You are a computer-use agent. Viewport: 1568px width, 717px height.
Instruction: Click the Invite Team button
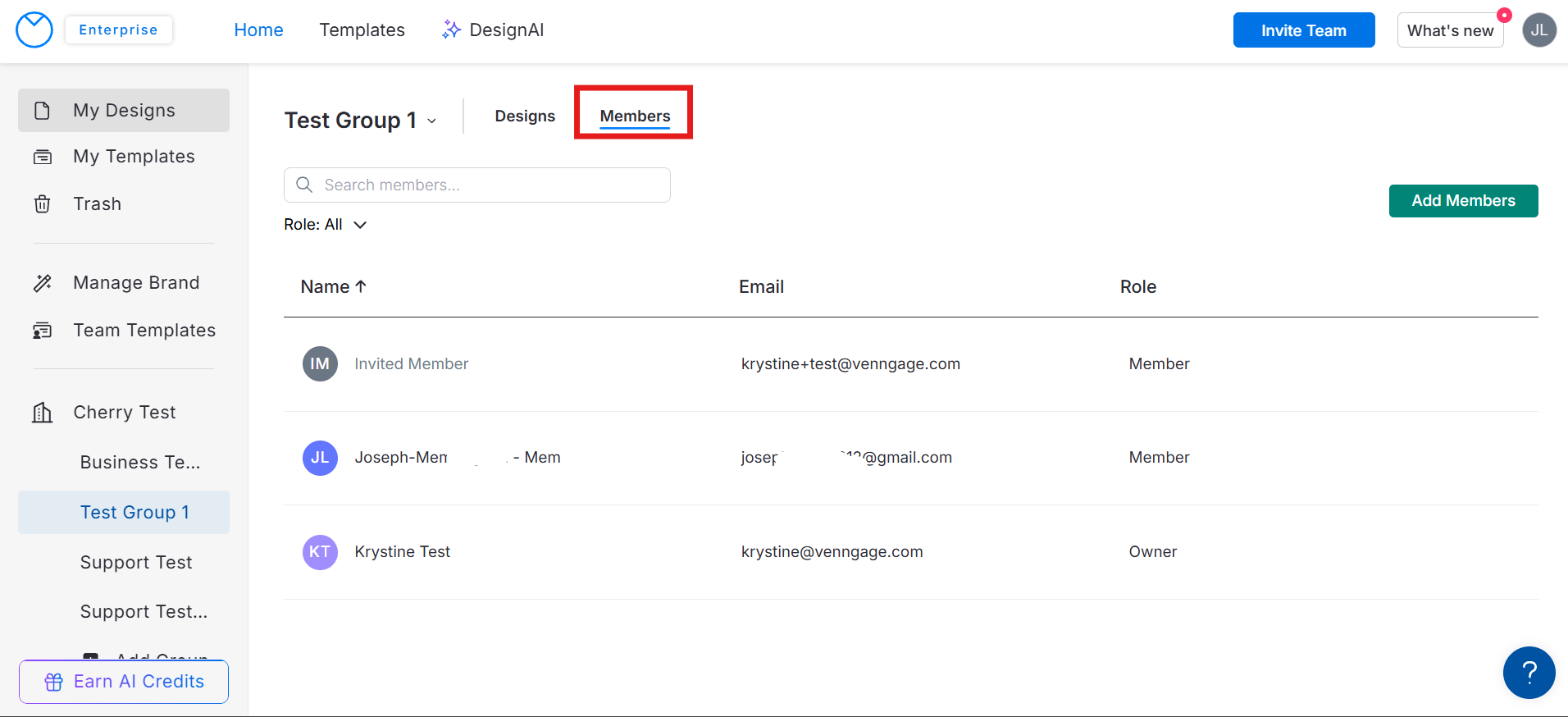[1304, 30]
